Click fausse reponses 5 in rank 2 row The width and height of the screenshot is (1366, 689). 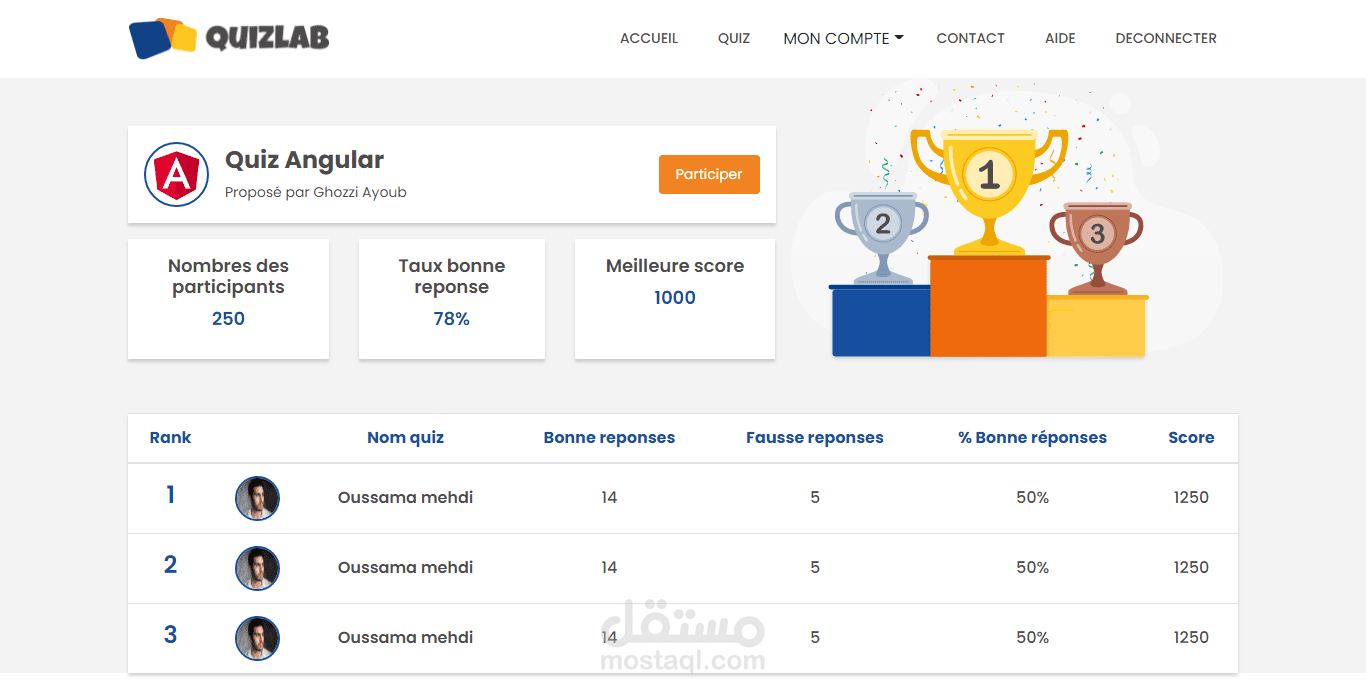tap(815, 567)
